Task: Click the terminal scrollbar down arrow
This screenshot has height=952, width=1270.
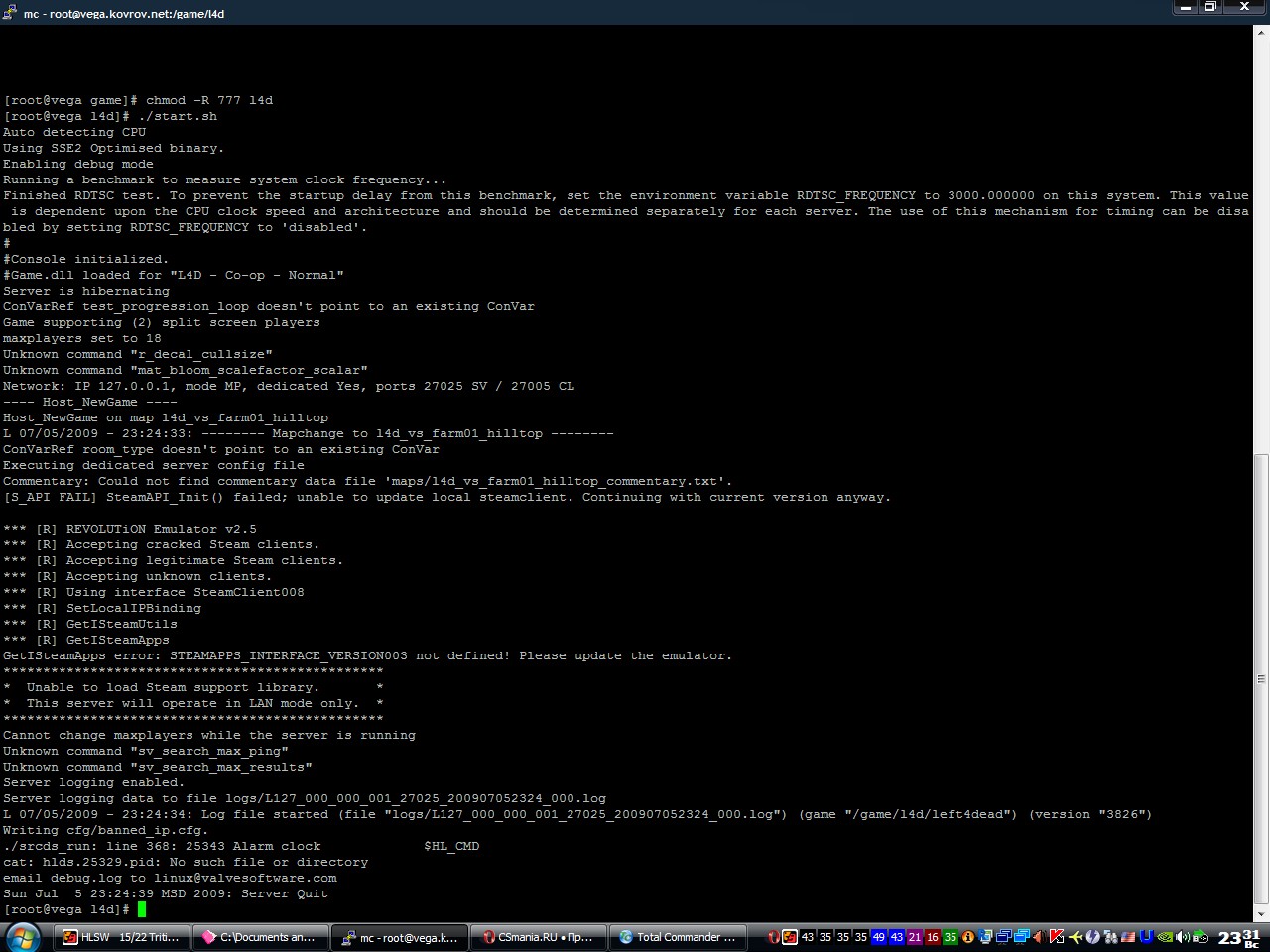Action: click(1262, 914)
